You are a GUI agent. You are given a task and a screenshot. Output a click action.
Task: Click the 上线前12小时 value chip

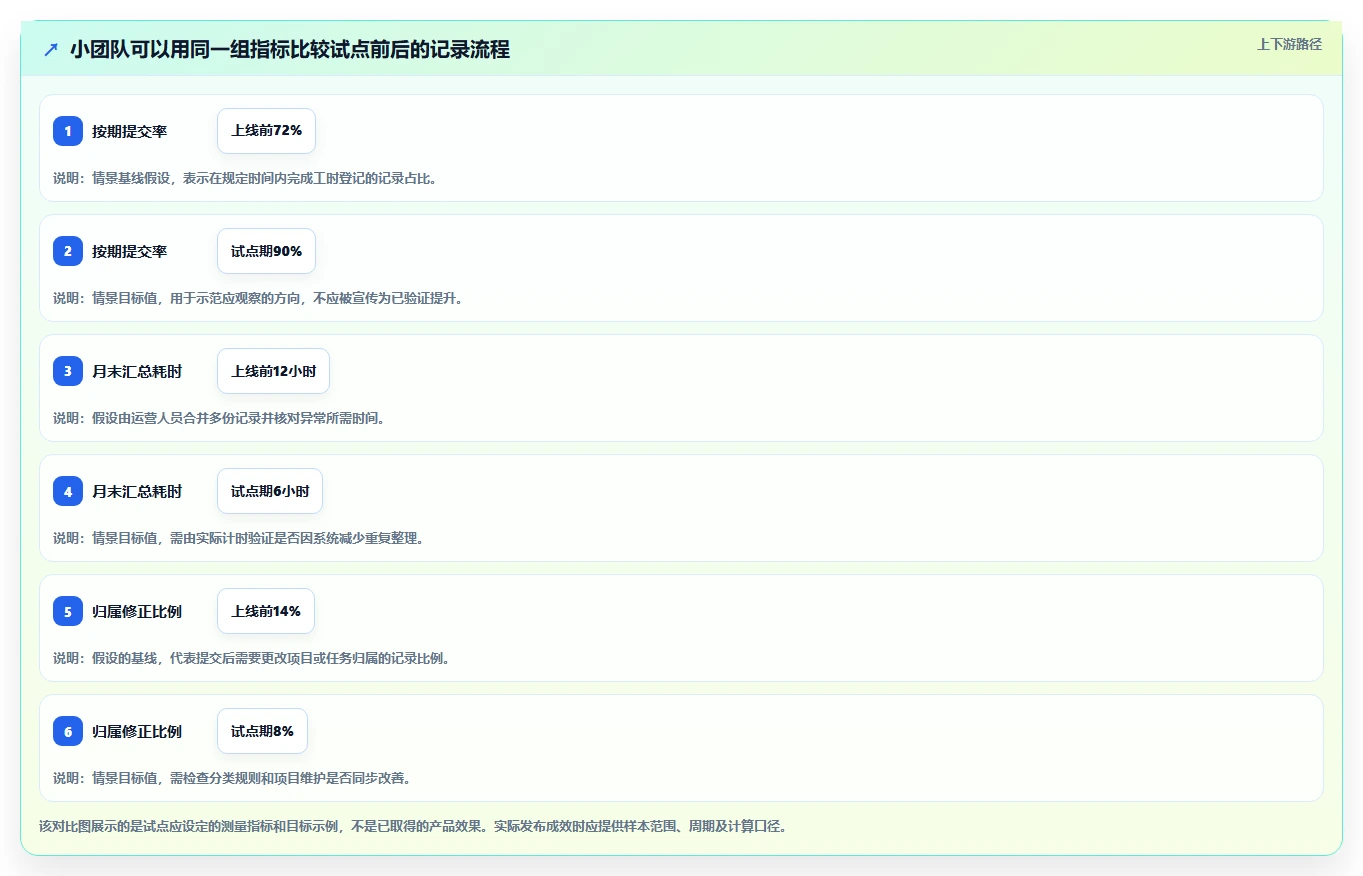point(273,371)
